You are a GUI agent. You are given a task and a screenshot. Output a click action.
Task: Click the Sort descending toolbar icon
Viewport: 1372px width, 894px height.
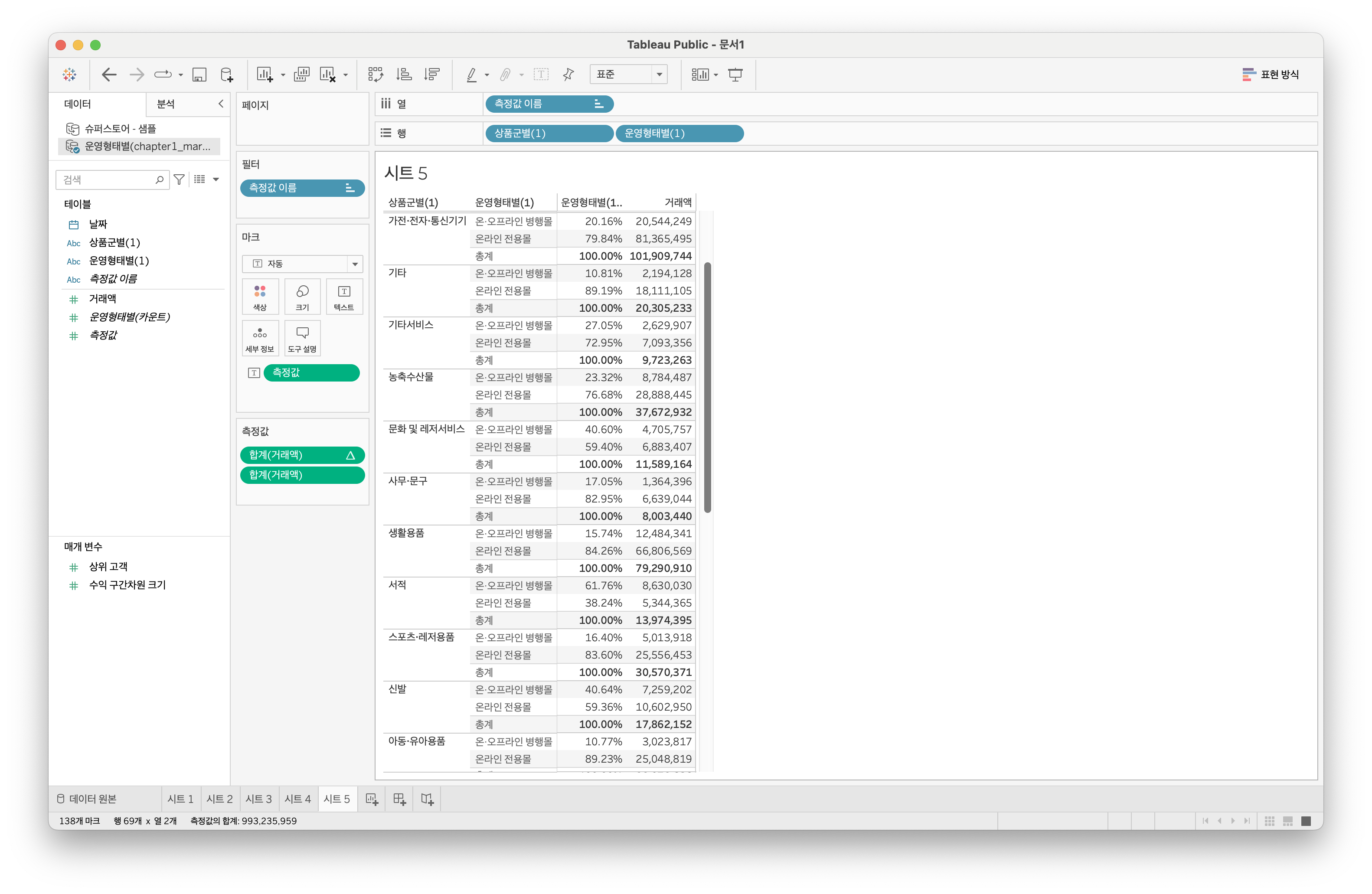click(432, 75)
